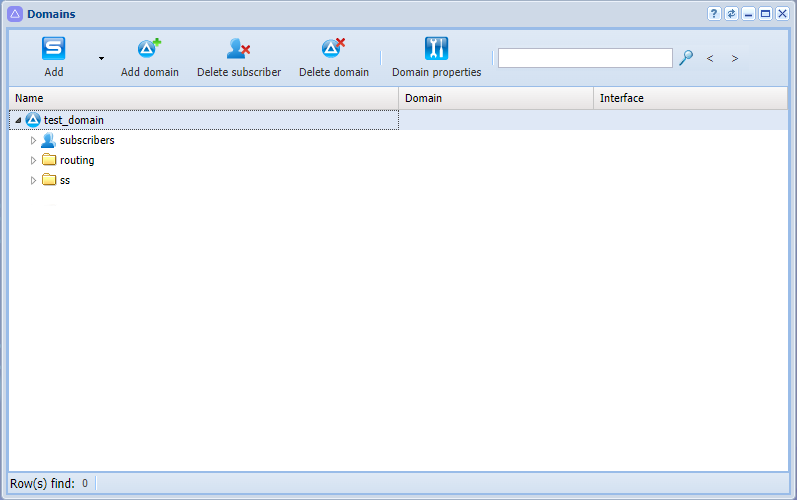This screenshot has width=797, height=500.
Task: Click the Add domain icon
Action: (149, 49)
